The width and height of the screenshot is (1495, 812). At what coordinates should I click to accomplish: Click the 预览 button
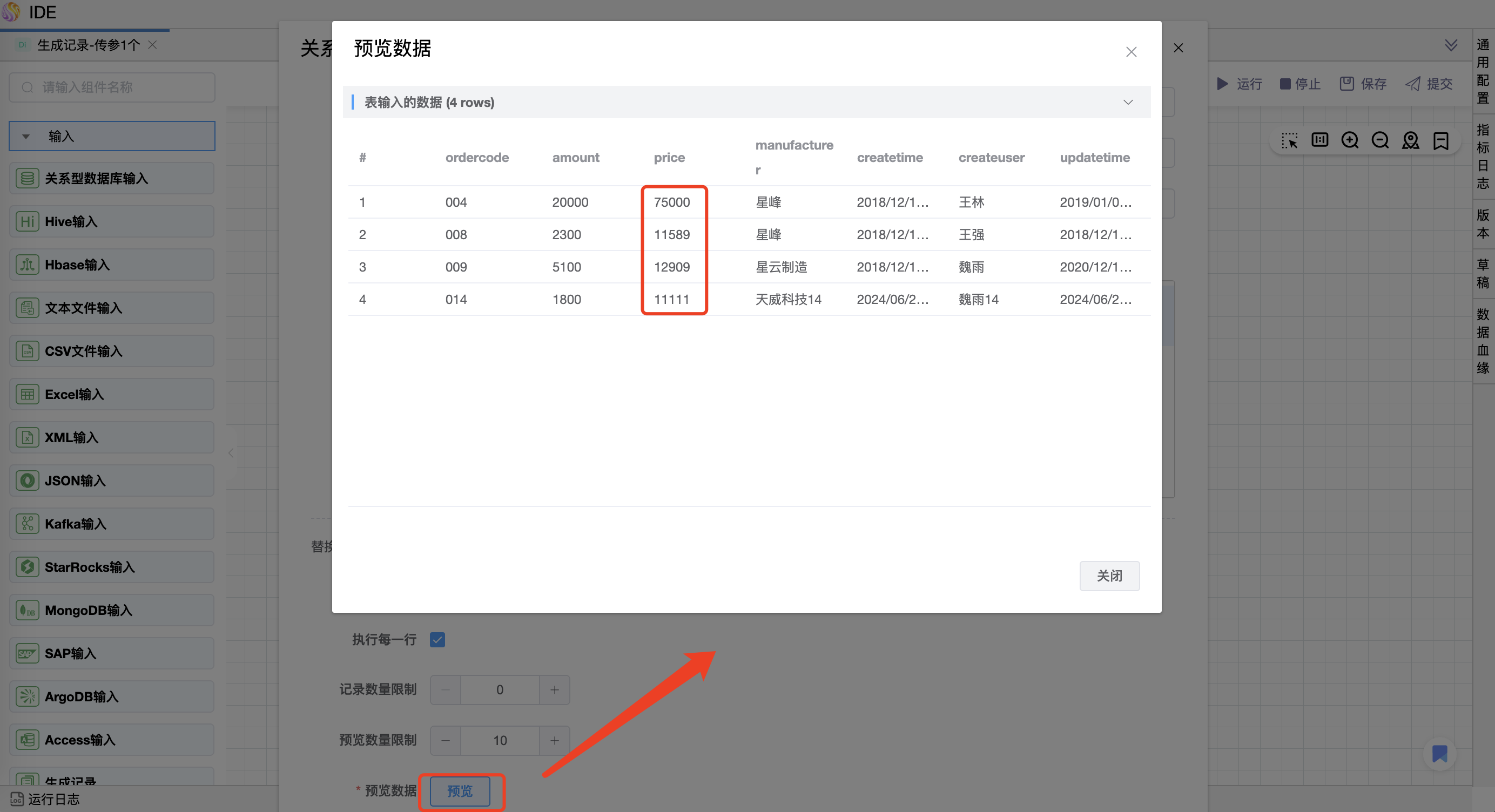tap(460, 790)
